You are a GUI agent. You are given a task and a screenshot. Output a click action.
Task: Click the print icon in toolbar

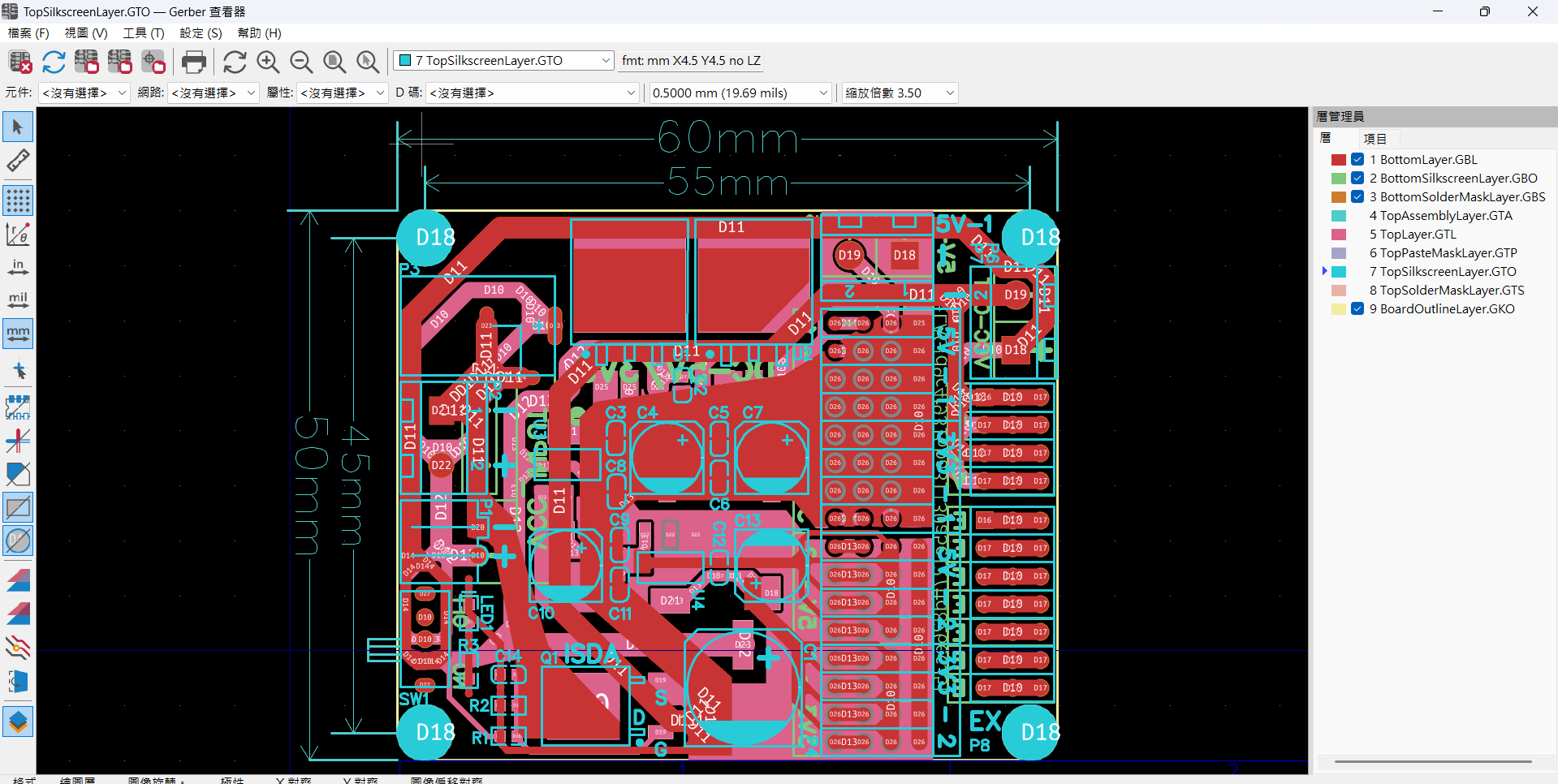(x=194, y=62)
